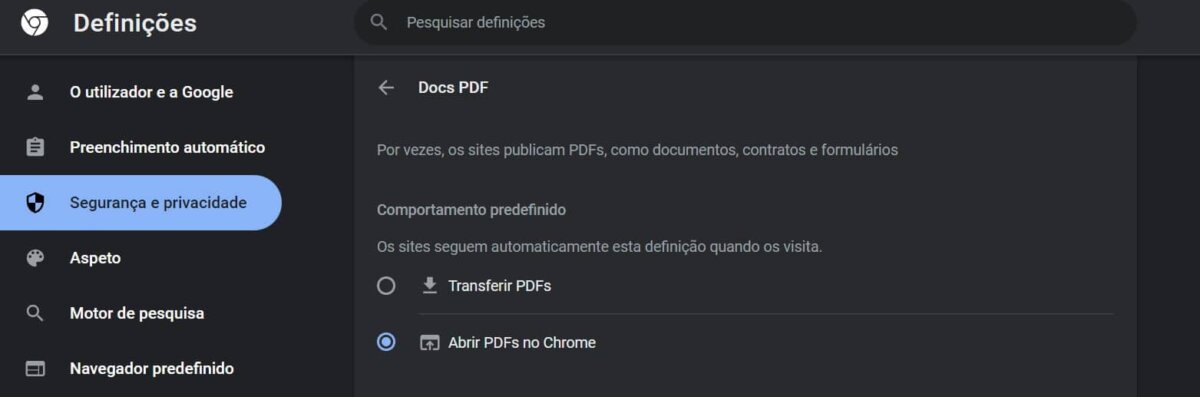The image size is (1200, 397).
Task: Open Segurança e privacidade settings
Action: [x=141, y=203]
